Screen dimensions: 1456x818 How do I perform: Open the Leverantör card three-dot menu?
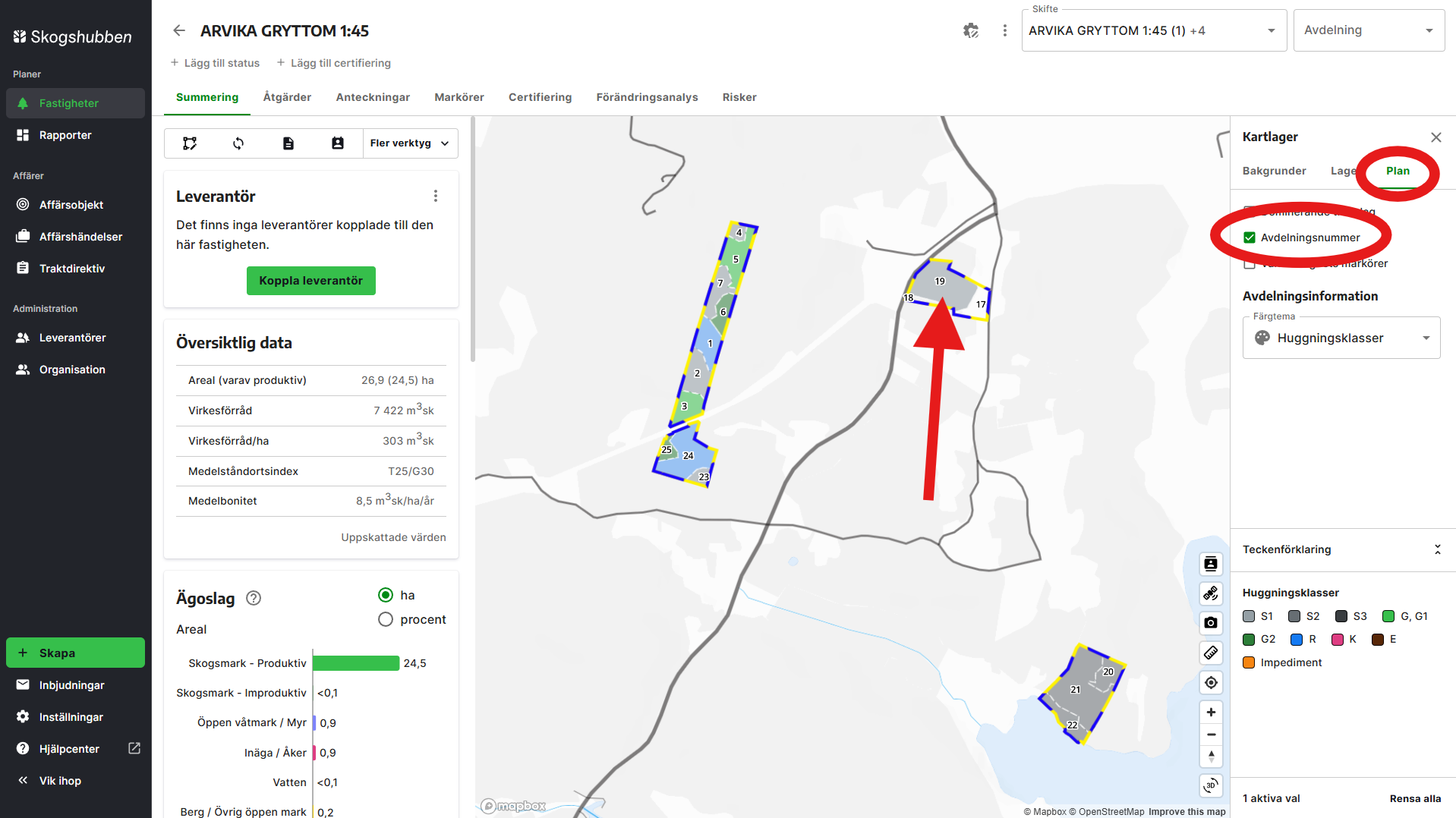click(436, 196)
